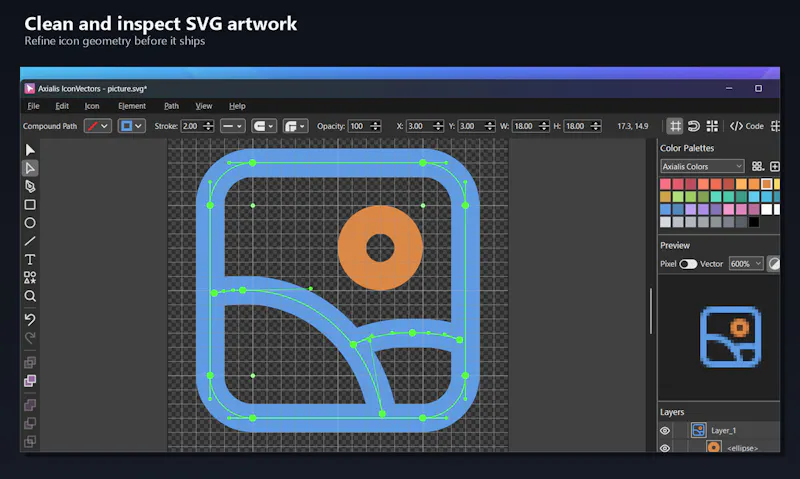Open the View menu

(204, 106)
